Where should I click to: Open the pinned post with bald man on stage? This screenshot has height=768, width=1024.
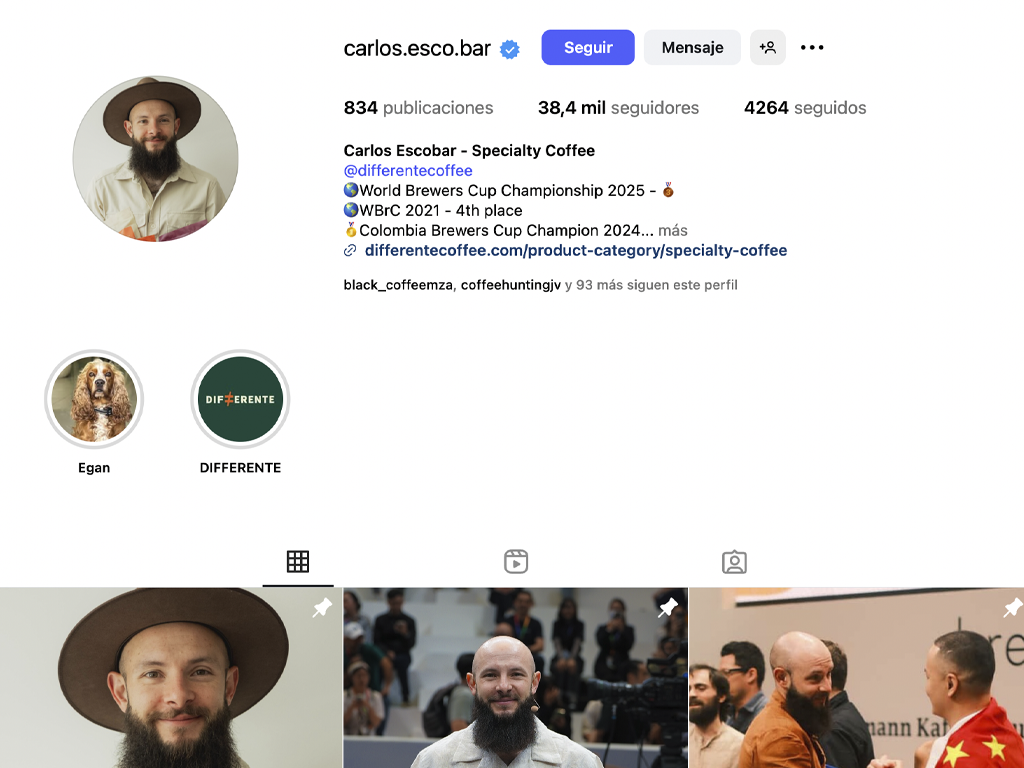tap(516, 678)
